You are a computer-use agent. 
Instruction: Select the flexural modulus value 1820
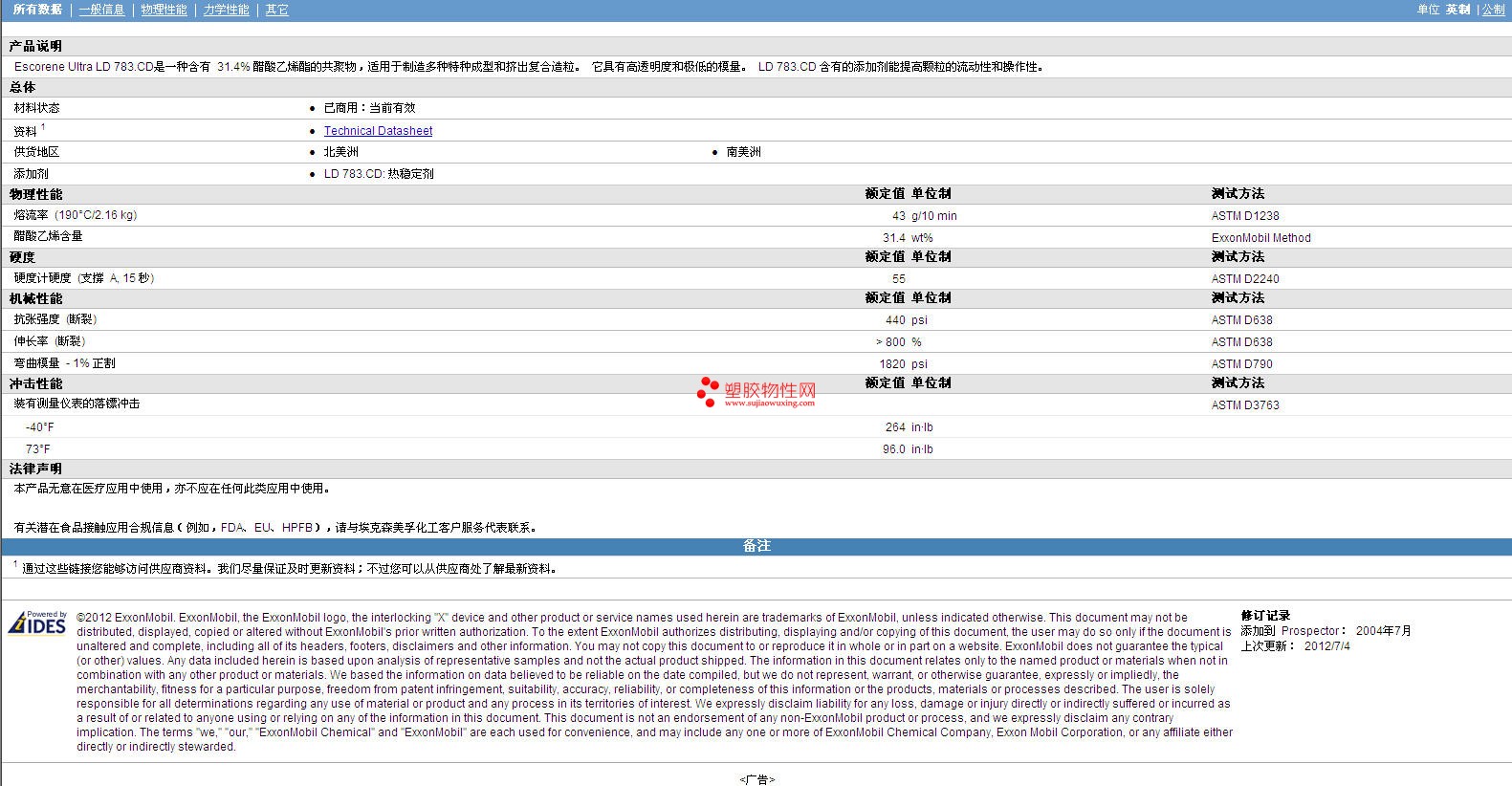(x=892, y=364)
